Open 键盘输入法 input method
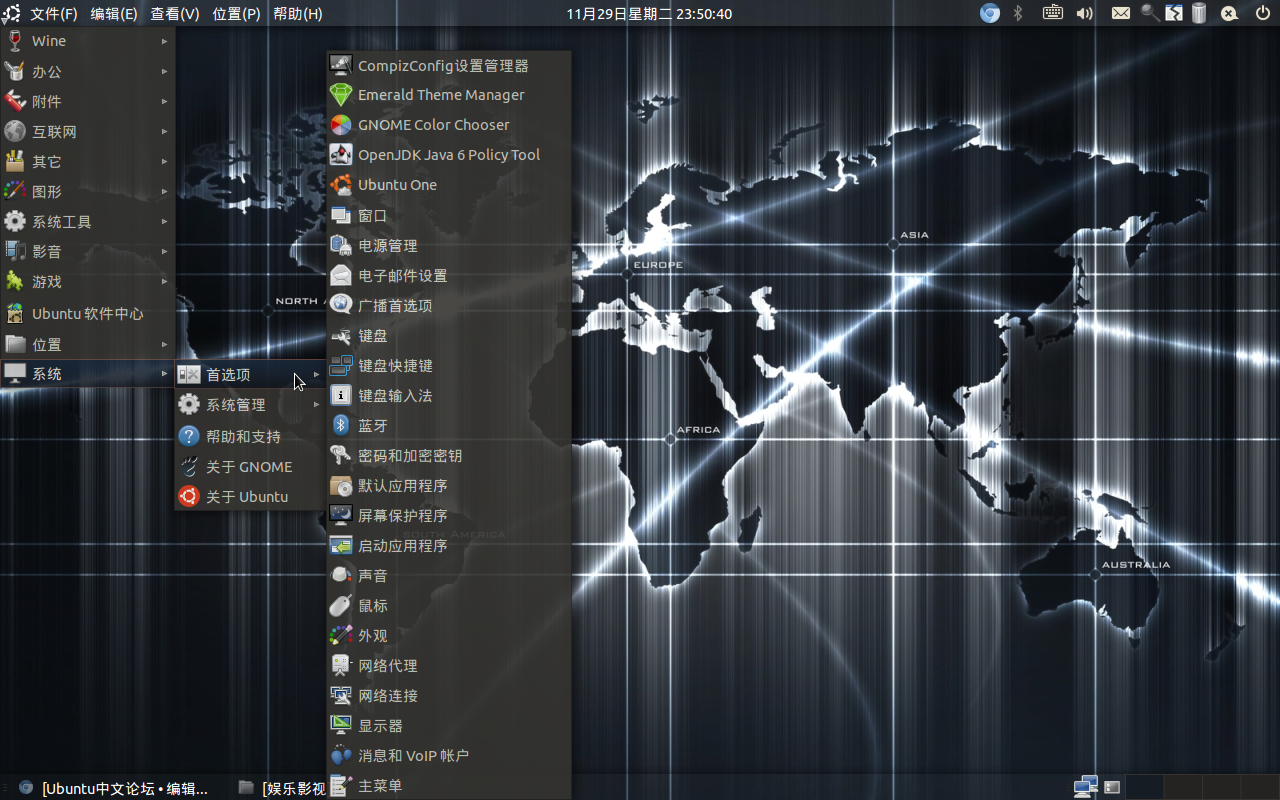 coord(449,395)
